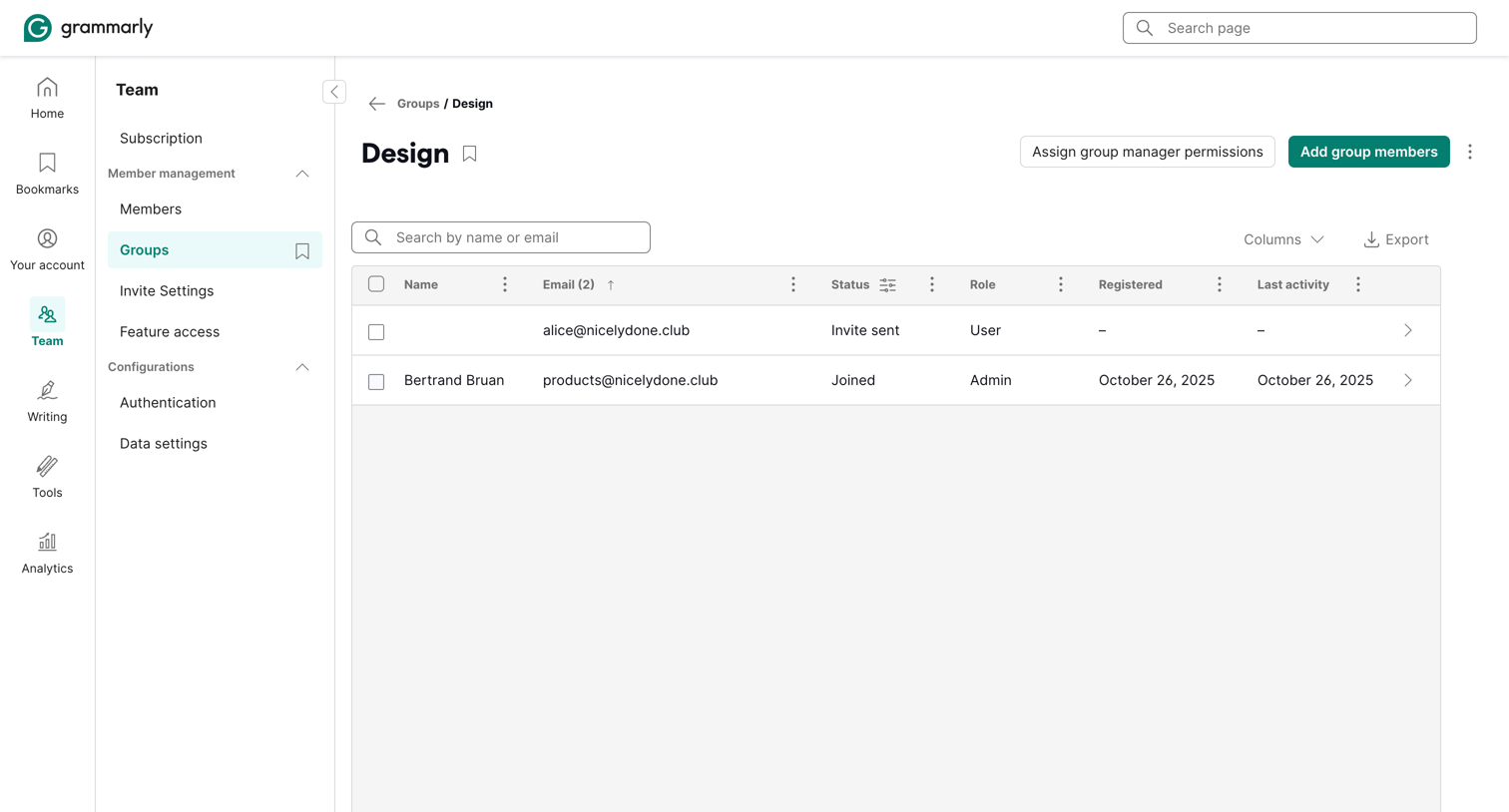This screenshot has height=812, width=1509.
Task: Click the Export download icon
Action: coord(1371,239)
